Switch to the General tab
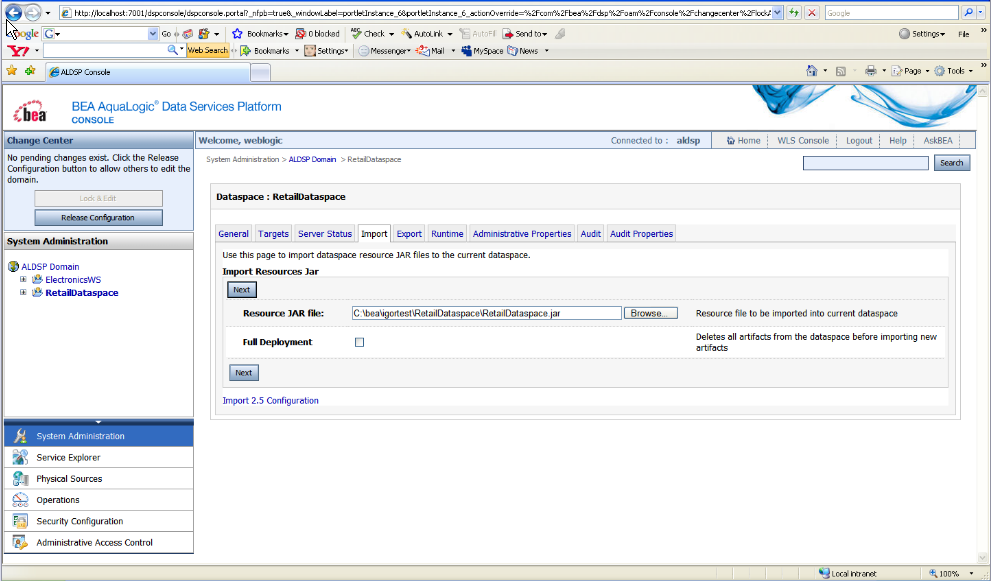This screenshot has width=991, height=581. coord(233,233)
